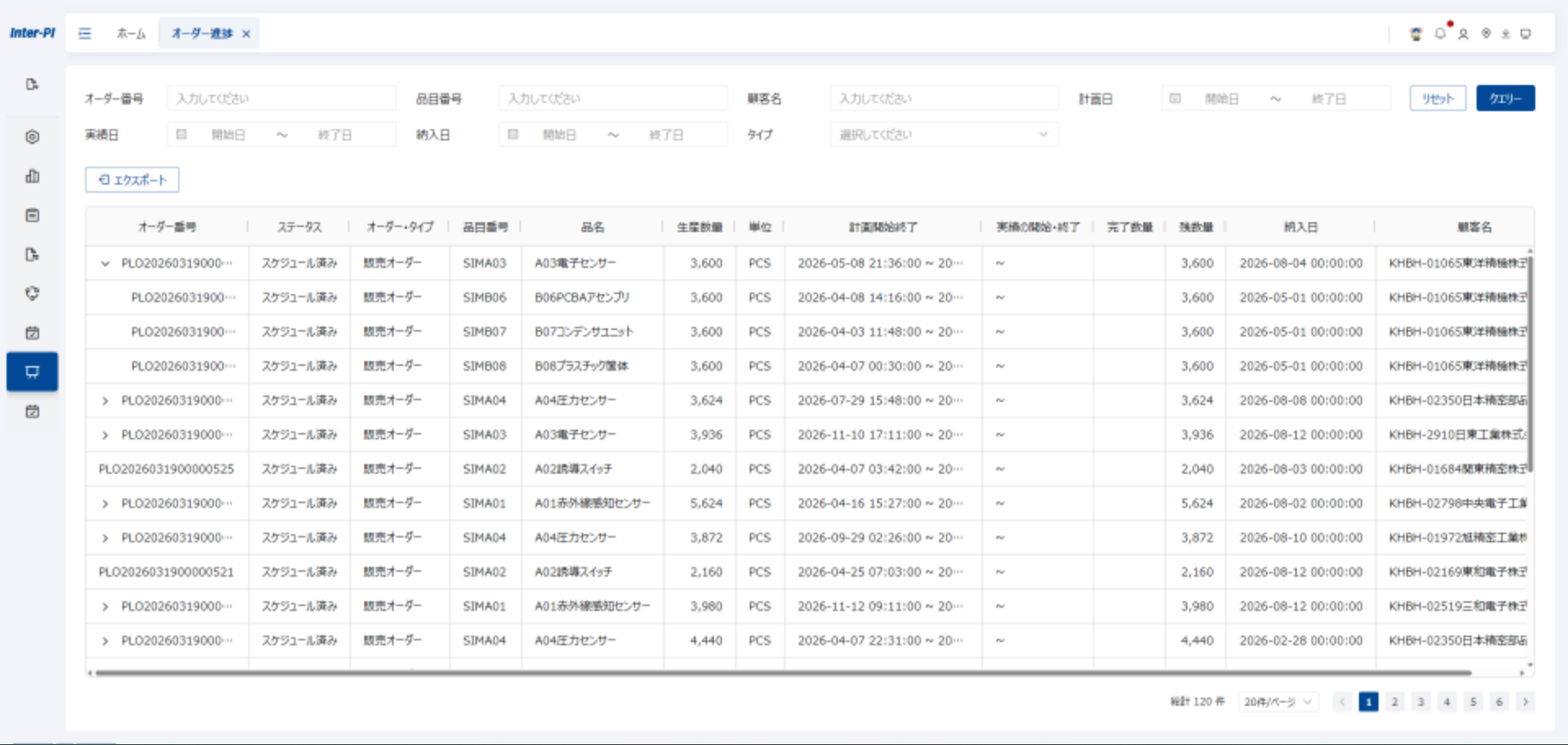Open the タイプ select dropdown

(944, 134)
